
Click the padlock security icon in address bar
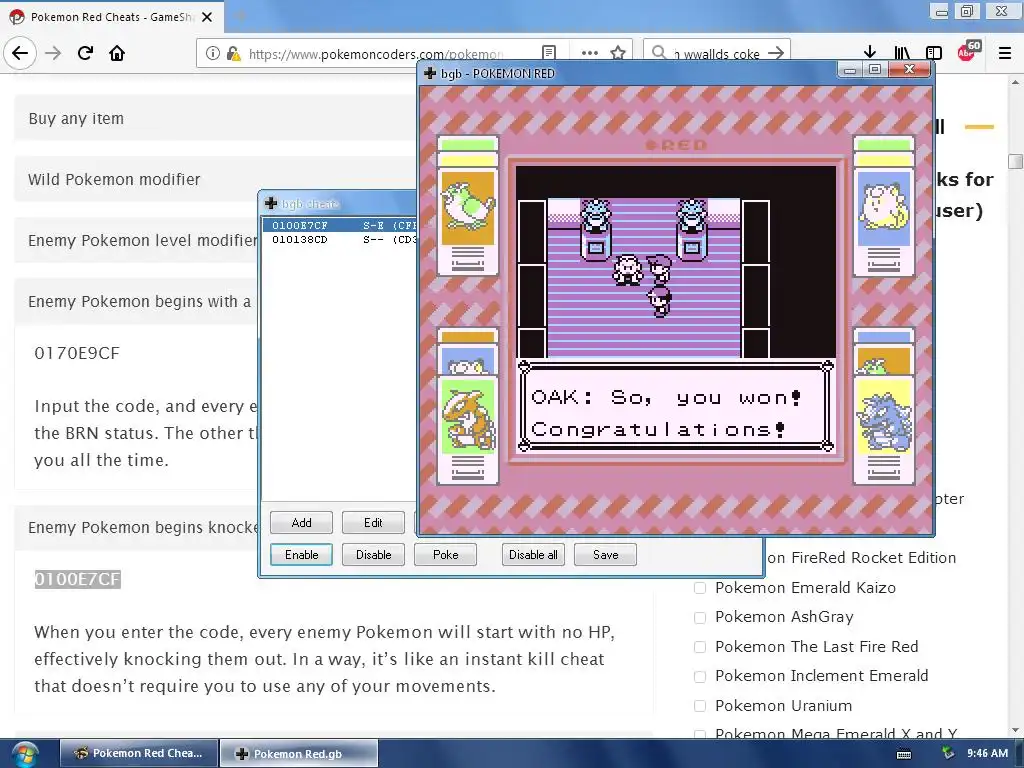233,54
